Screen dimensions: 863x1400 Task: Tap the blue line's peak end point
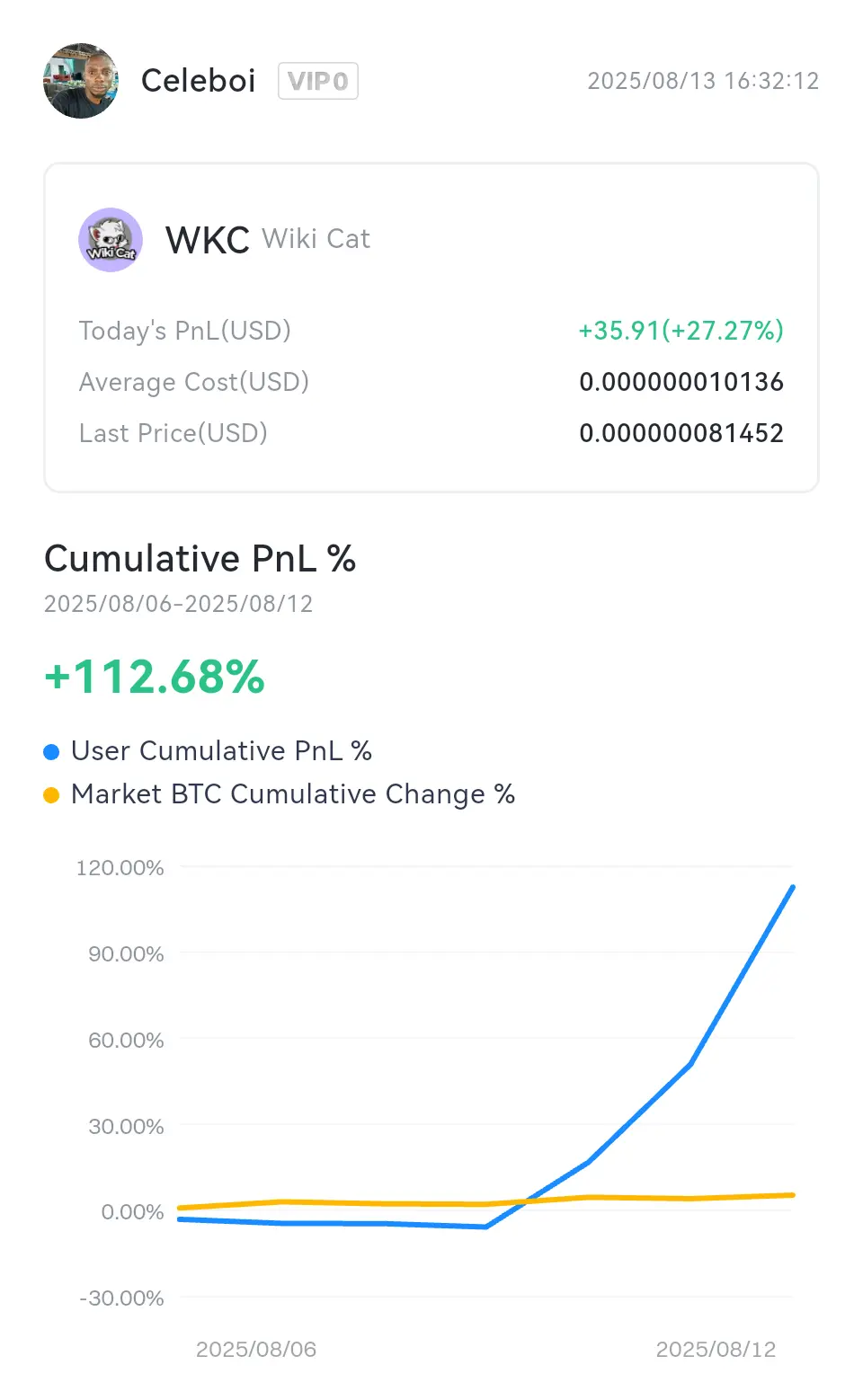point(792,888)
